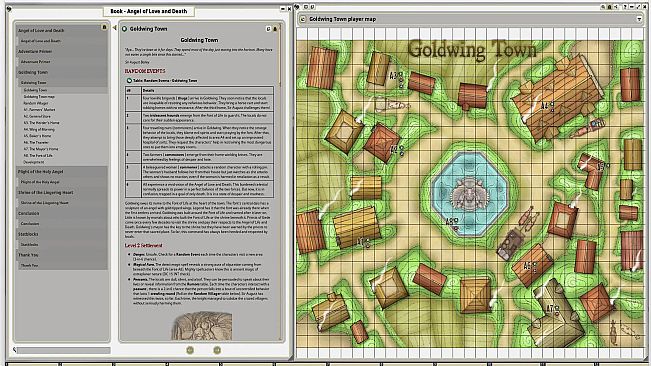Screen dimensions: 651x366
Task: Expand the Adventure Primer chapter header
Action: click(x=62, y=51)
